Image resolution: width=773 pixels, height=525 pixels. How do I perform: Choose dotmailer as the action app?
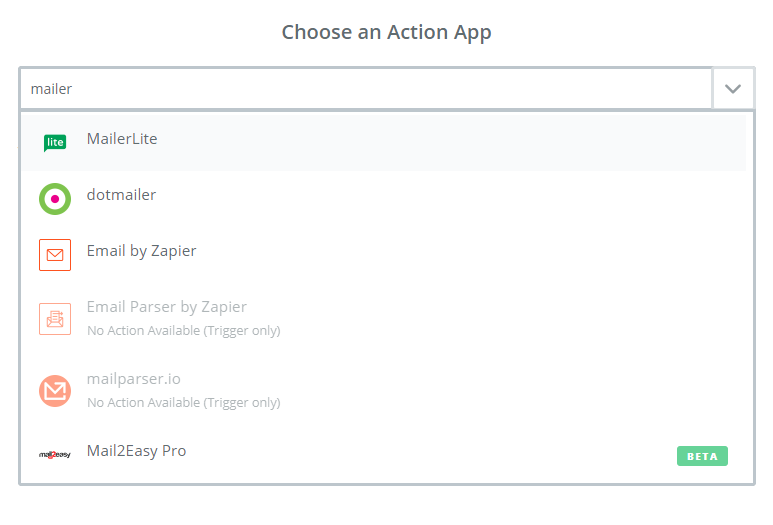click(384, 199)
